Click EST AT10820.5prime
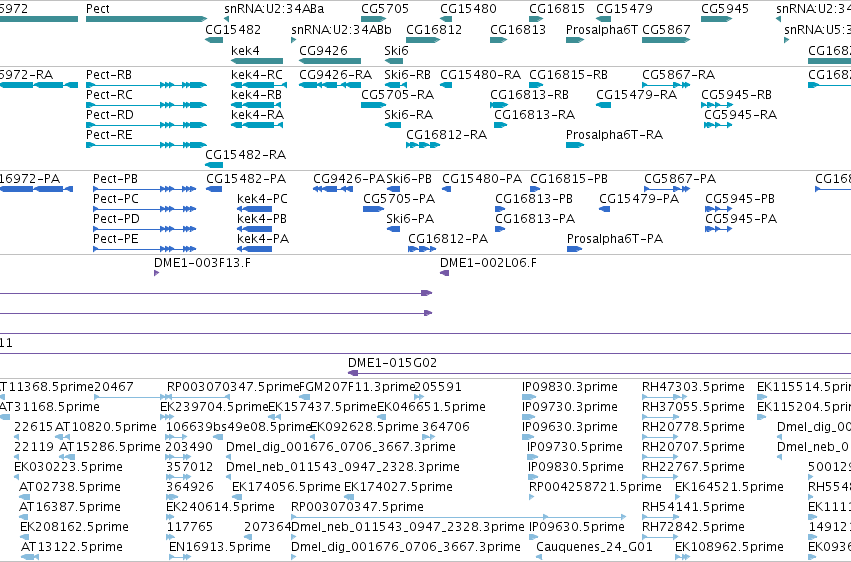This screenshot has width=851, height=562. [106, 426]
